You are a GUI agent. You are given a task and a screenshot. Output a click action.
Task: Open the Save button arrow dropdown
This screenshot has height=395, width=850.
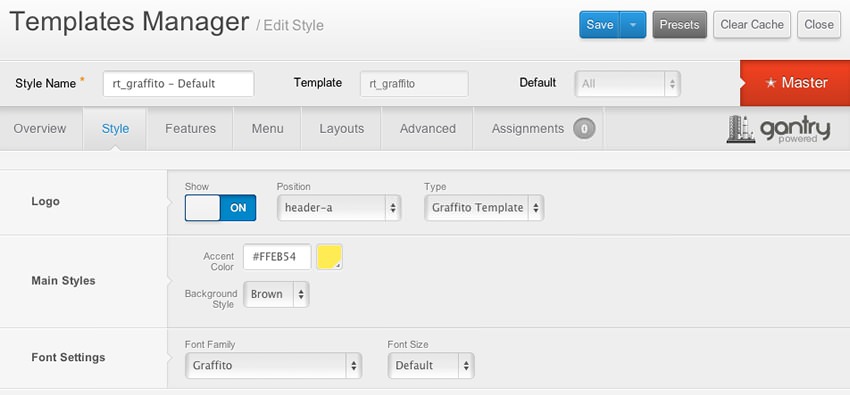[633, 25]
